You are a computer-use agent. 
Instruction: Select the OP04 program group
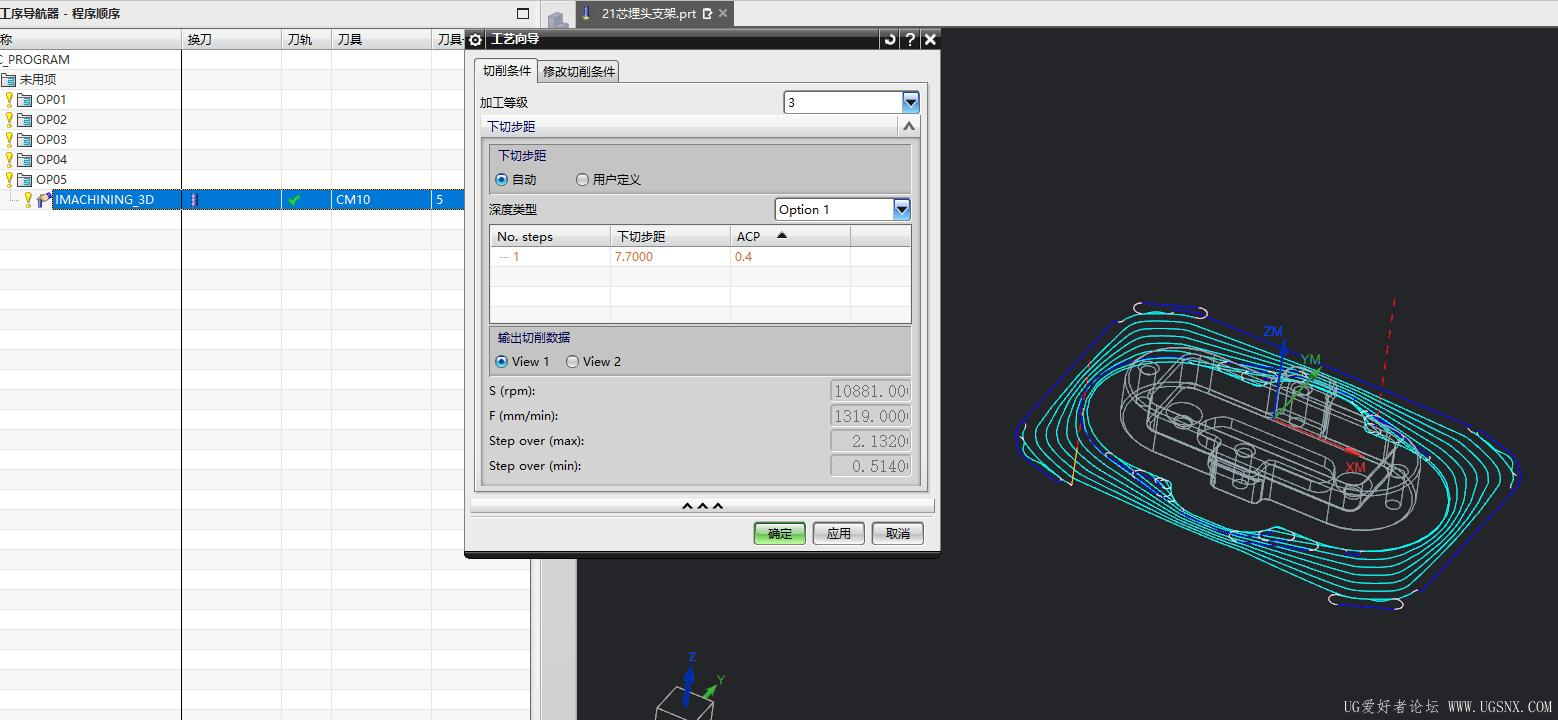coord(51,160)
